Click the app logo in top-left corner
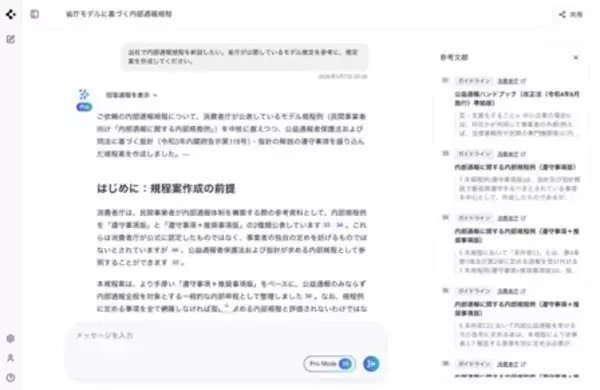 coord(11,14)
